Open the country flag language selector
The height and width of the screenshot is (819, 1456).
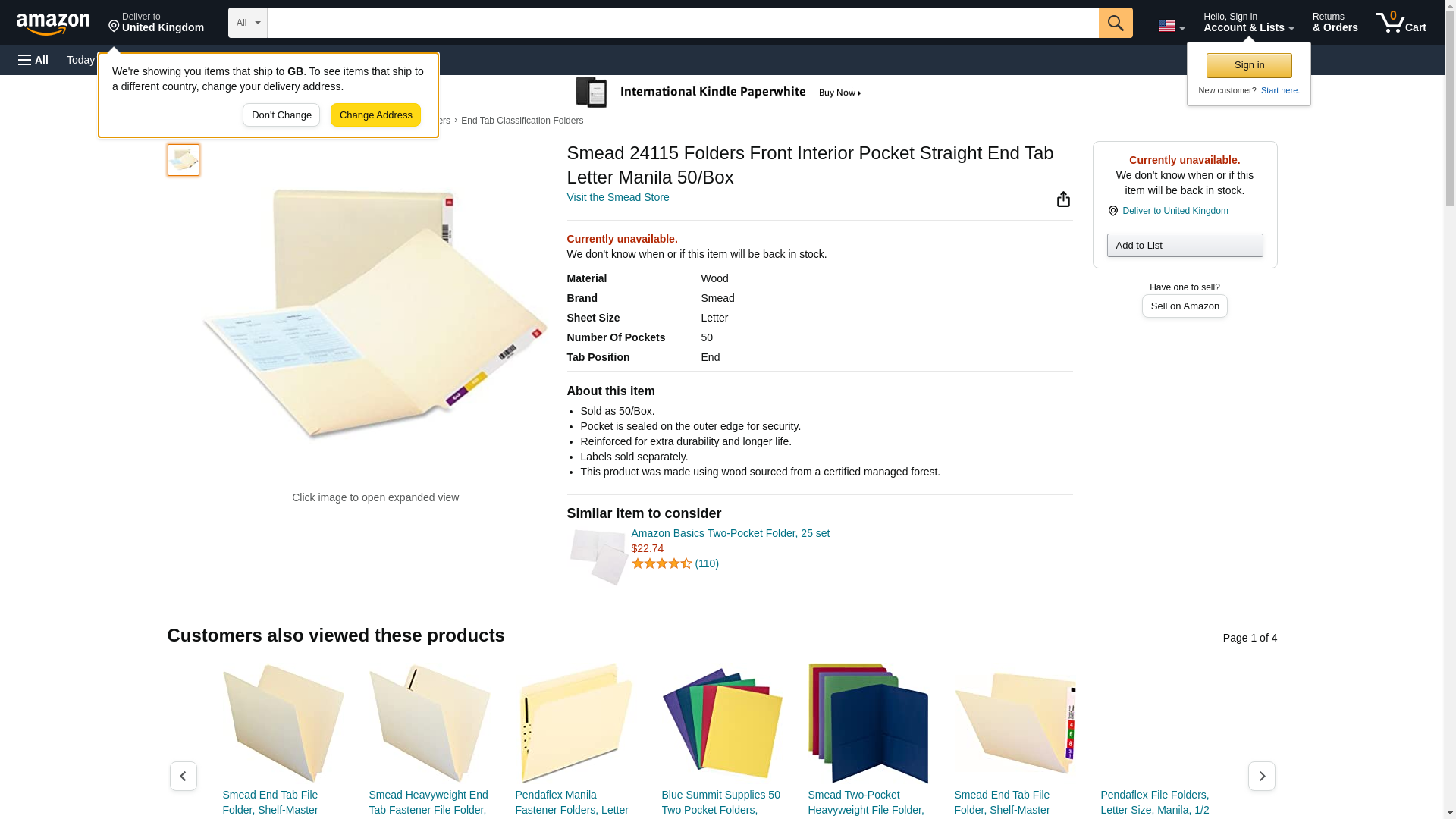click(1171, 26)
